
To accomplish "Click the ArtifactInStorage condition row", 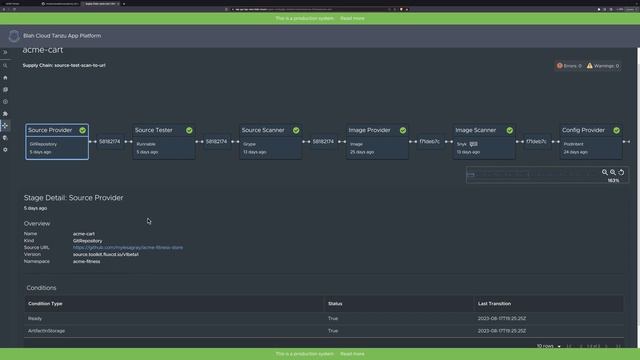I will [x=324, y=331].
